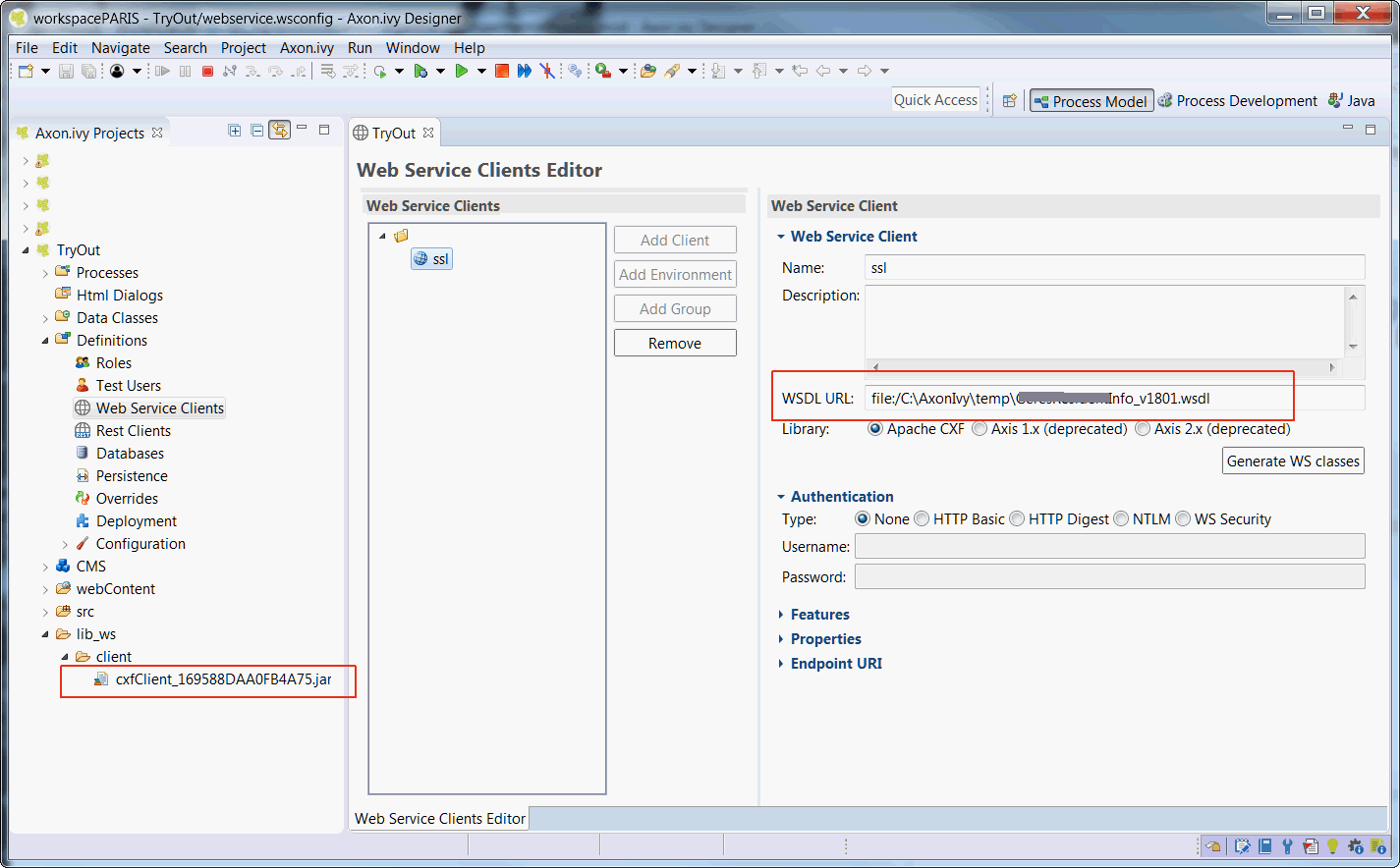Open the Run menu
1400x868 pixels.
[360, 47]
